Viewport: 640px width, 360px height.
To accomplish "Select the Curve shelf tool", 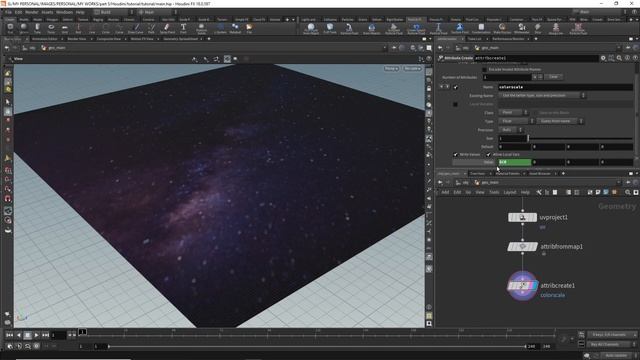I will [x=119, y=28].
